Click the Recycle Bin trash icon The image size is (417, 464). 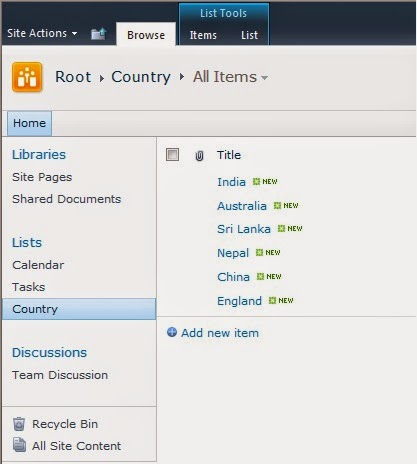point(19,424)
